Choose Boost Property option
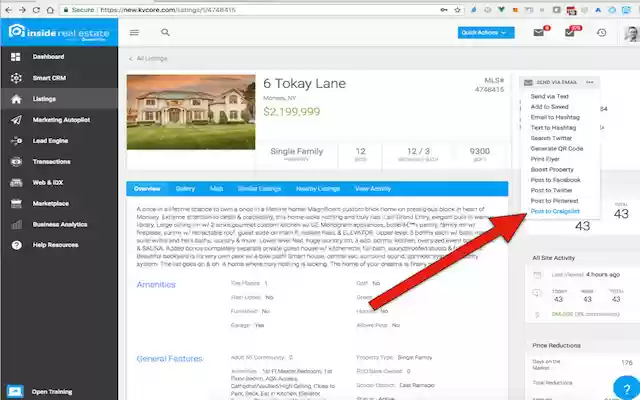640x400 pixels. [x=552, y=169]
